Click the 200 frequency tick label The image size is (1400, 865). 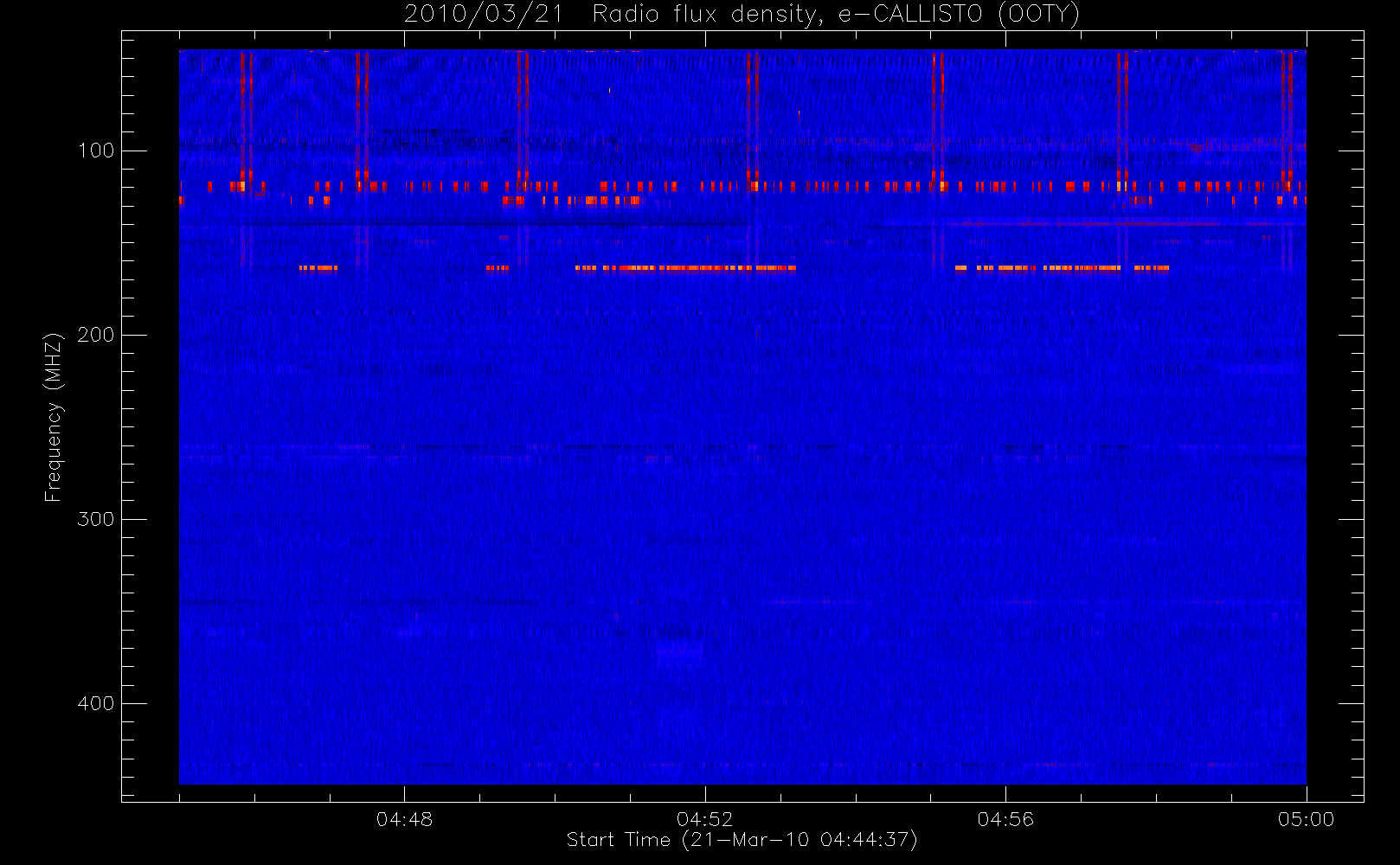[x=96, y=335]
